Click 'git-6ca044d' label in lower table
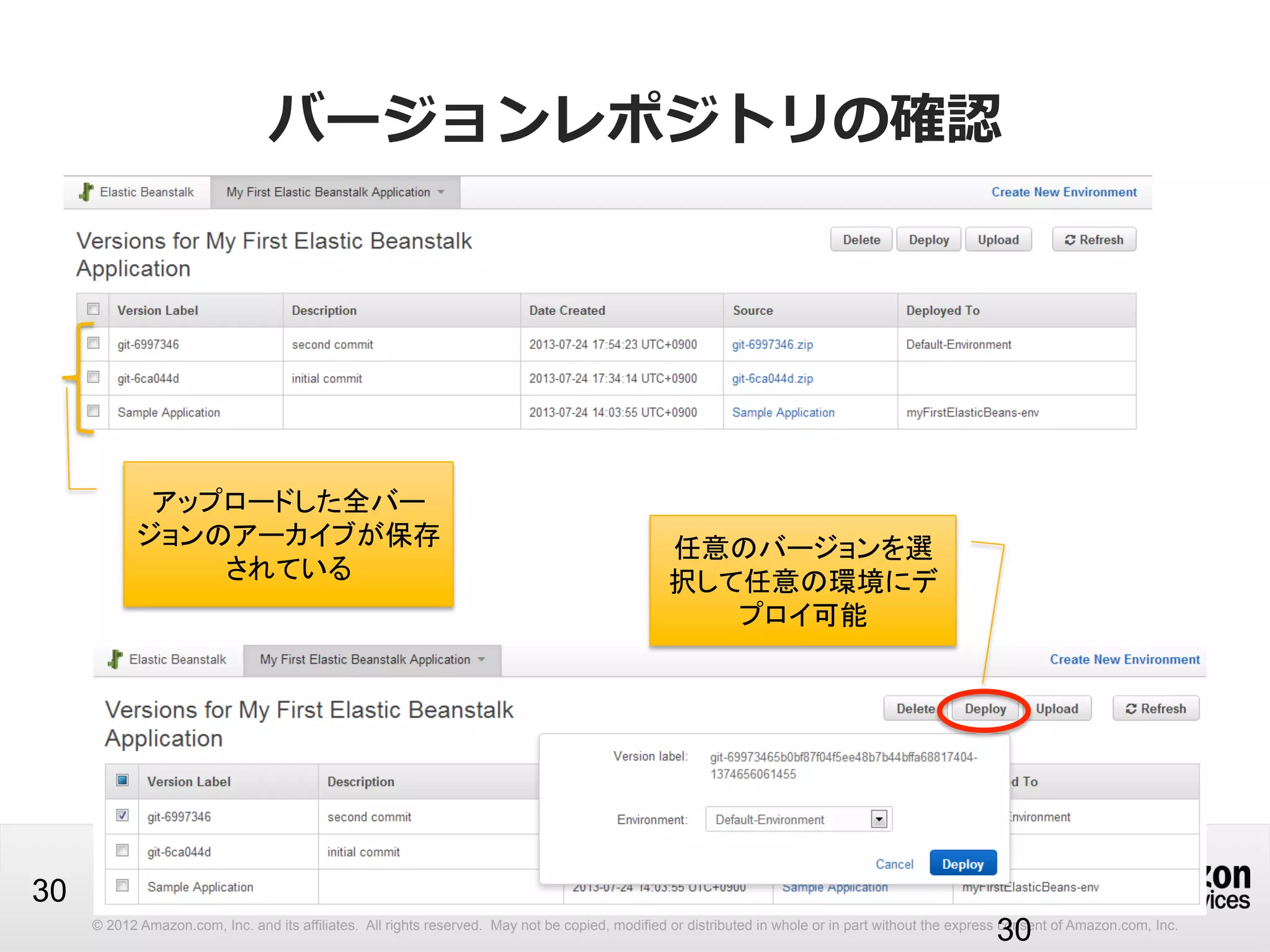 (x=179, y=852)
